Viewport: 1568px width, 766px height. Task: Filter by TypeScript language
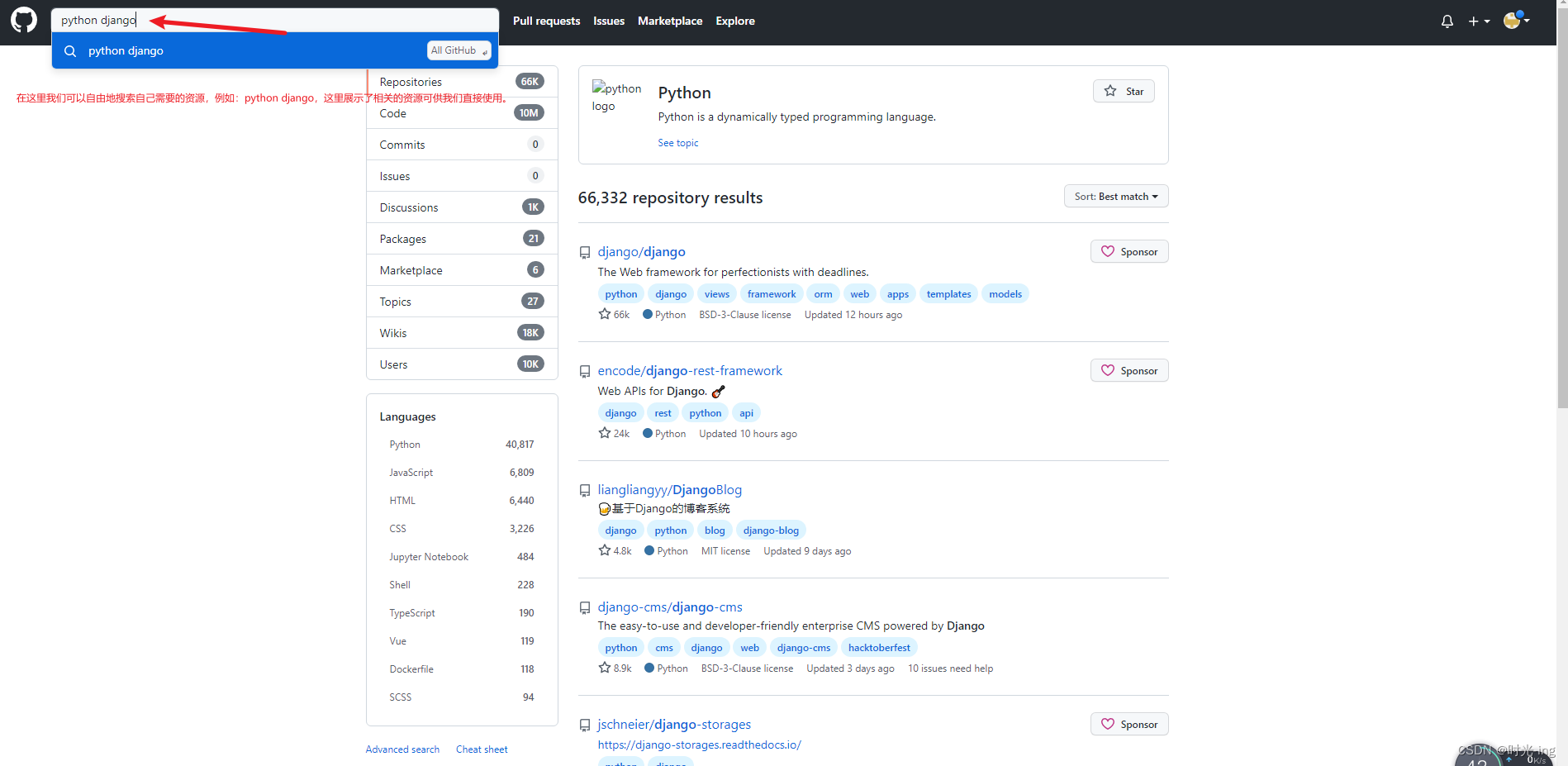(462, 613)
